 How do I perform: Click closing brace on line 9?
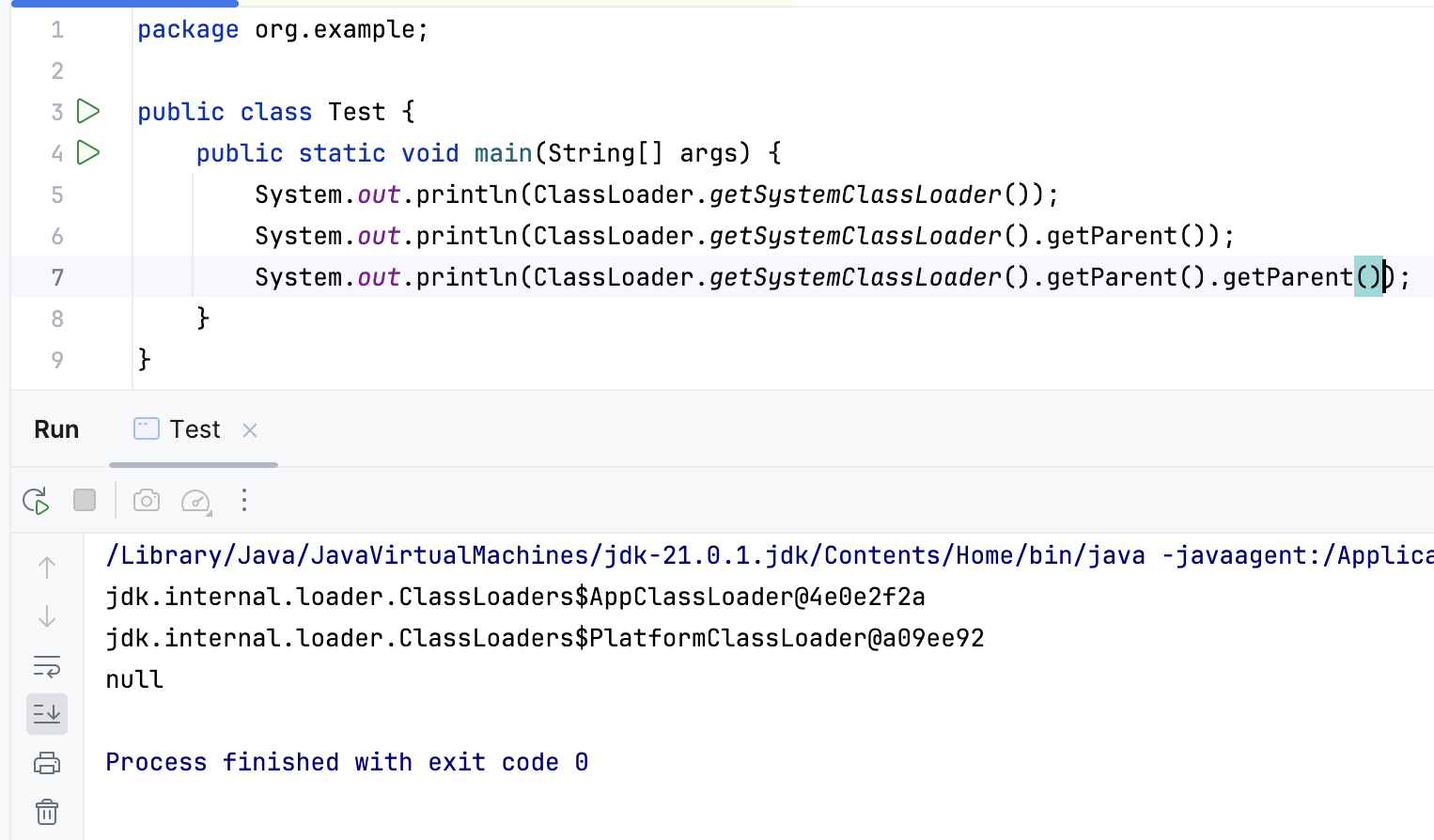(144, 360)
